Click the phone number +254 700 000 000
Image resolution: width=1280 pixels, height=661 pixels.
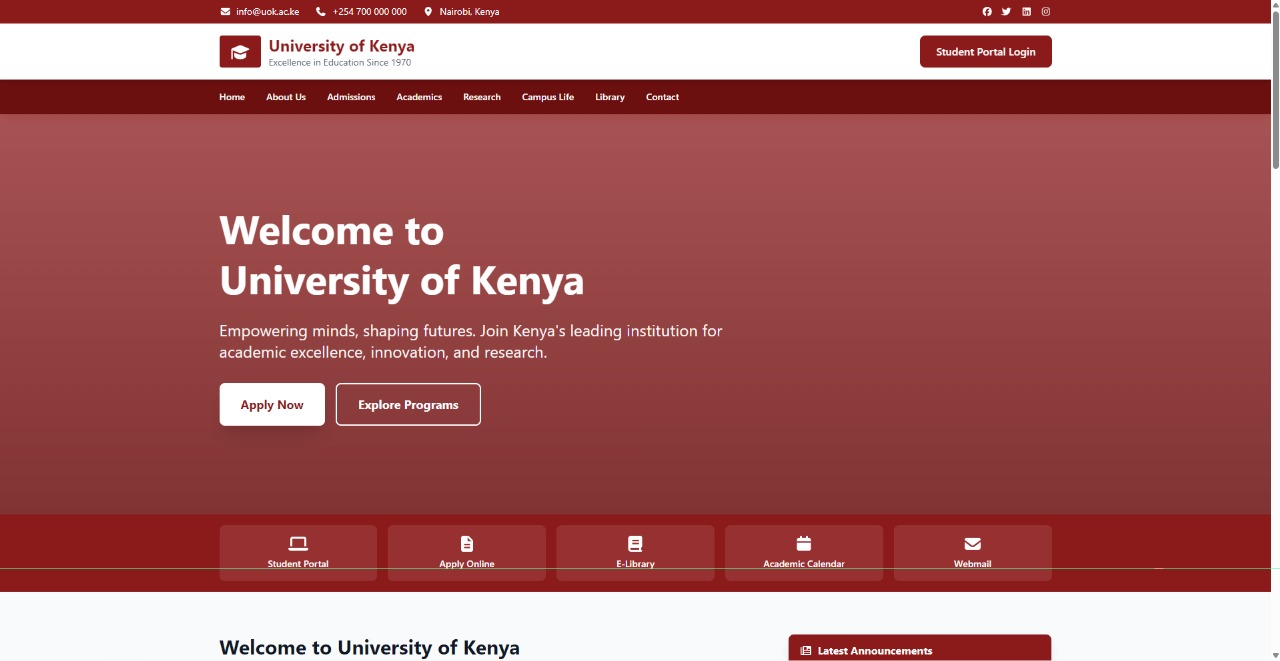[369, 11]
